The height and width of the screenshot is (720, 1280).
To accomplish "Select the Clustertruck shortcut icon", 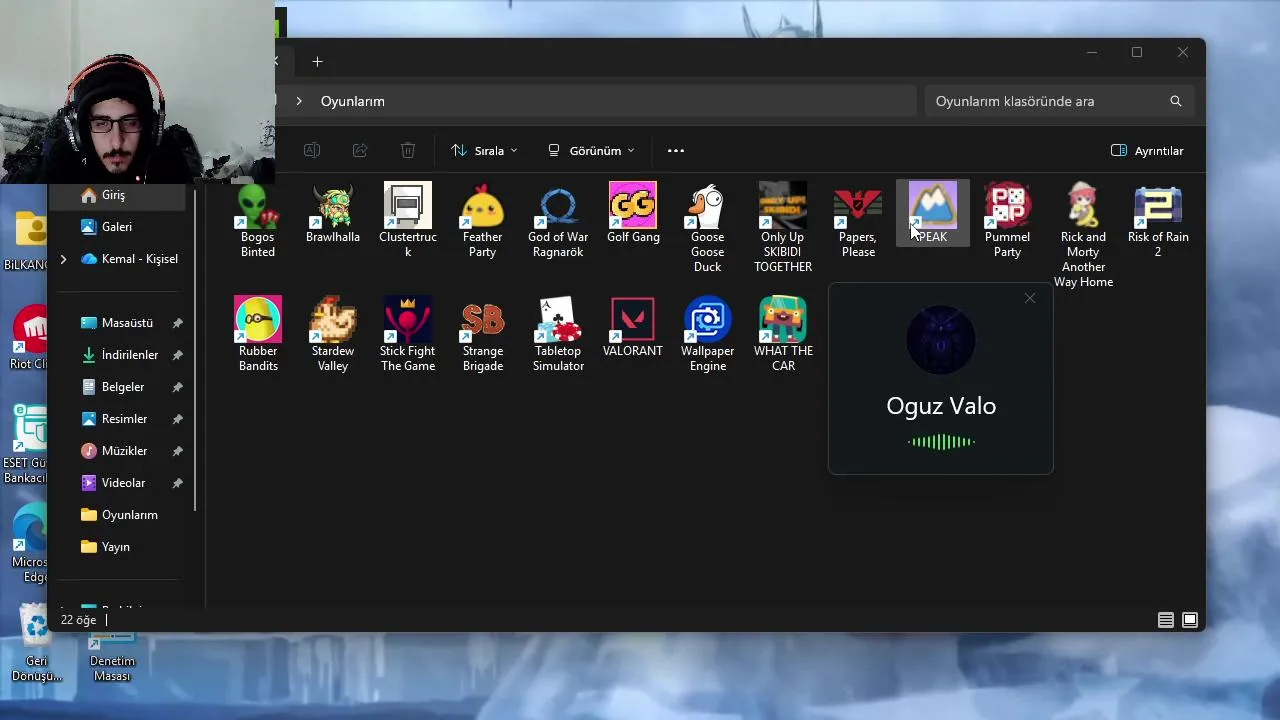I will coord(407,221).
